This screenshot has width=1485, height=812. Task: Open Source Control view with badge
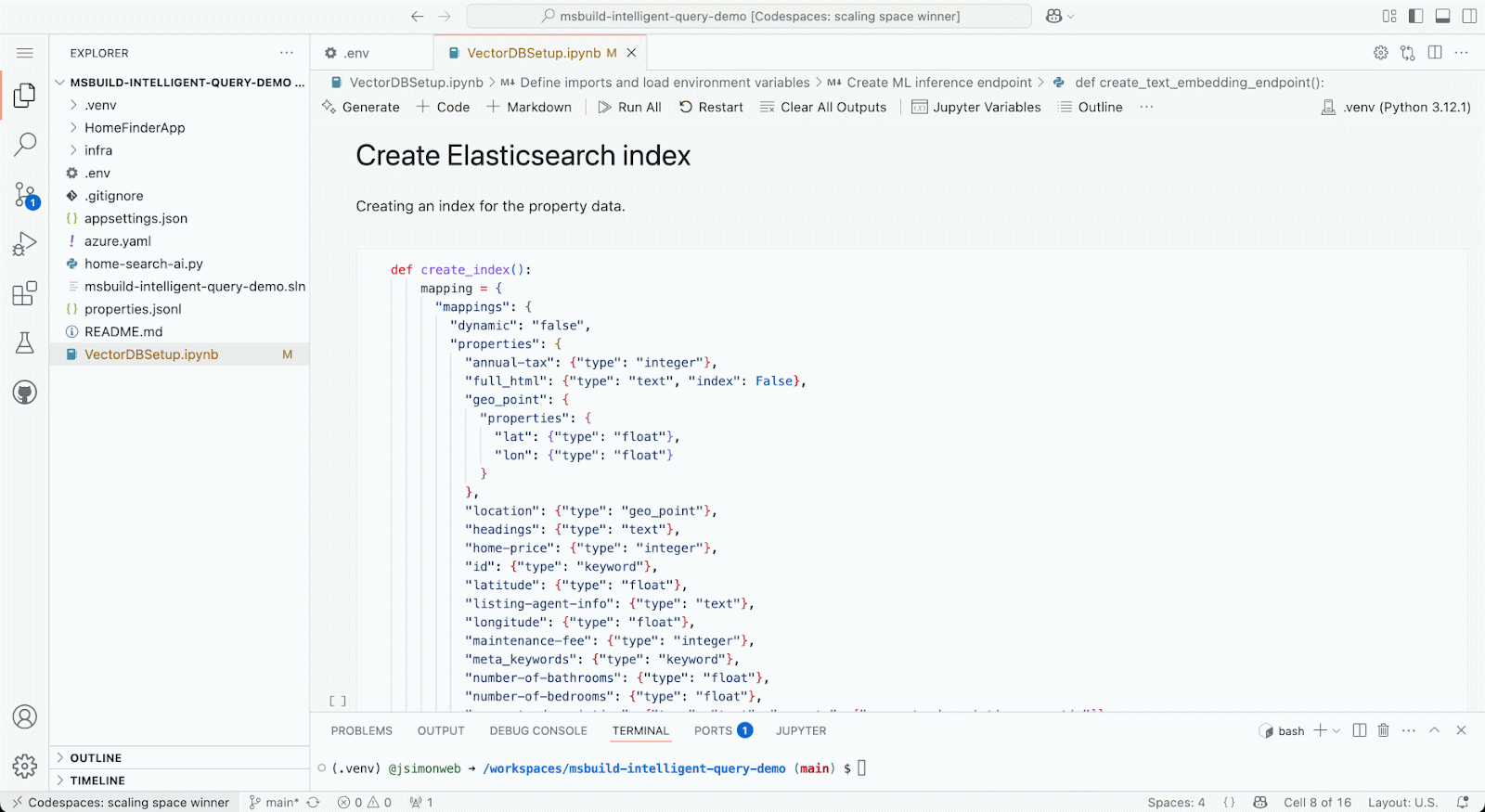(x=25, y=195)
